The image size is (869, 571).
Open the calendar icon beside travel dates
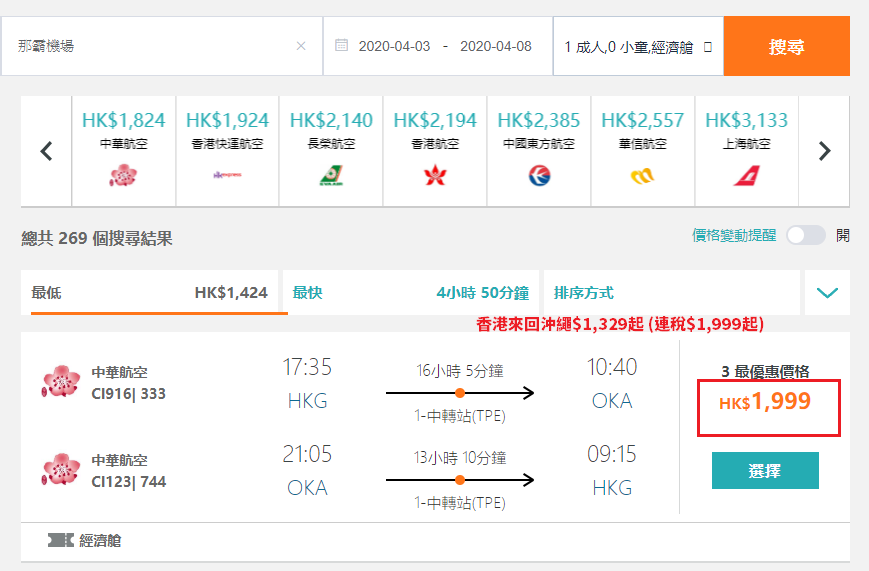[x=341, y=45]
